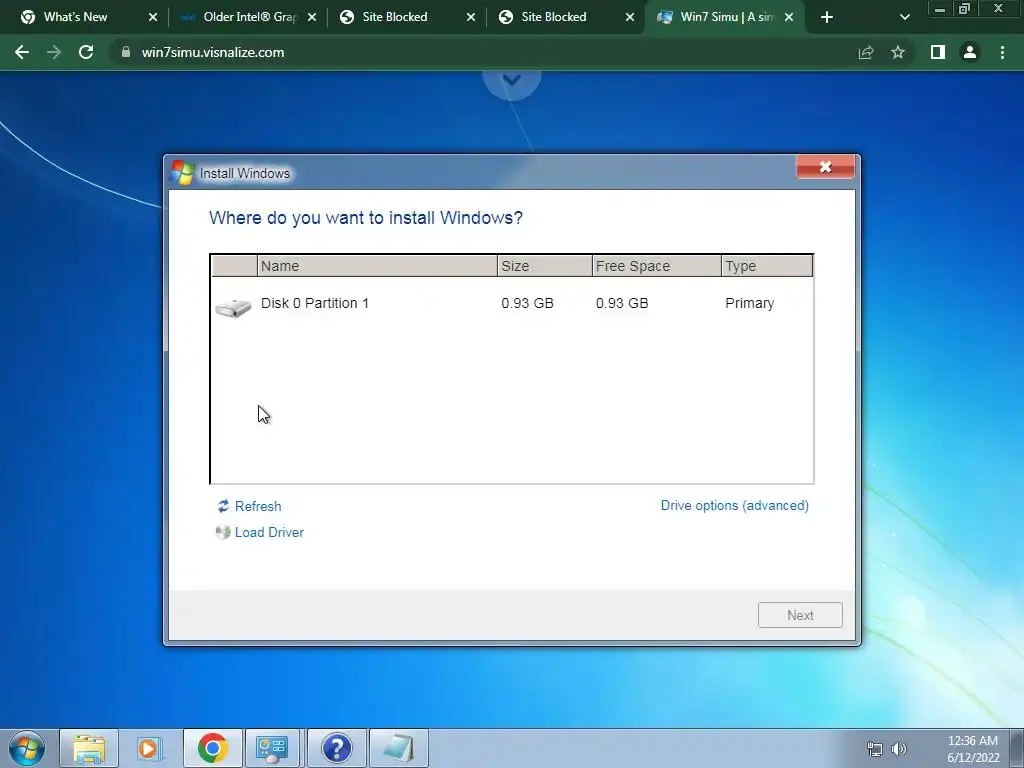The width and height of the screenshot is (1024, 768).
Task: Open Drive options (advanced)
Action: [x=735, y=505]
